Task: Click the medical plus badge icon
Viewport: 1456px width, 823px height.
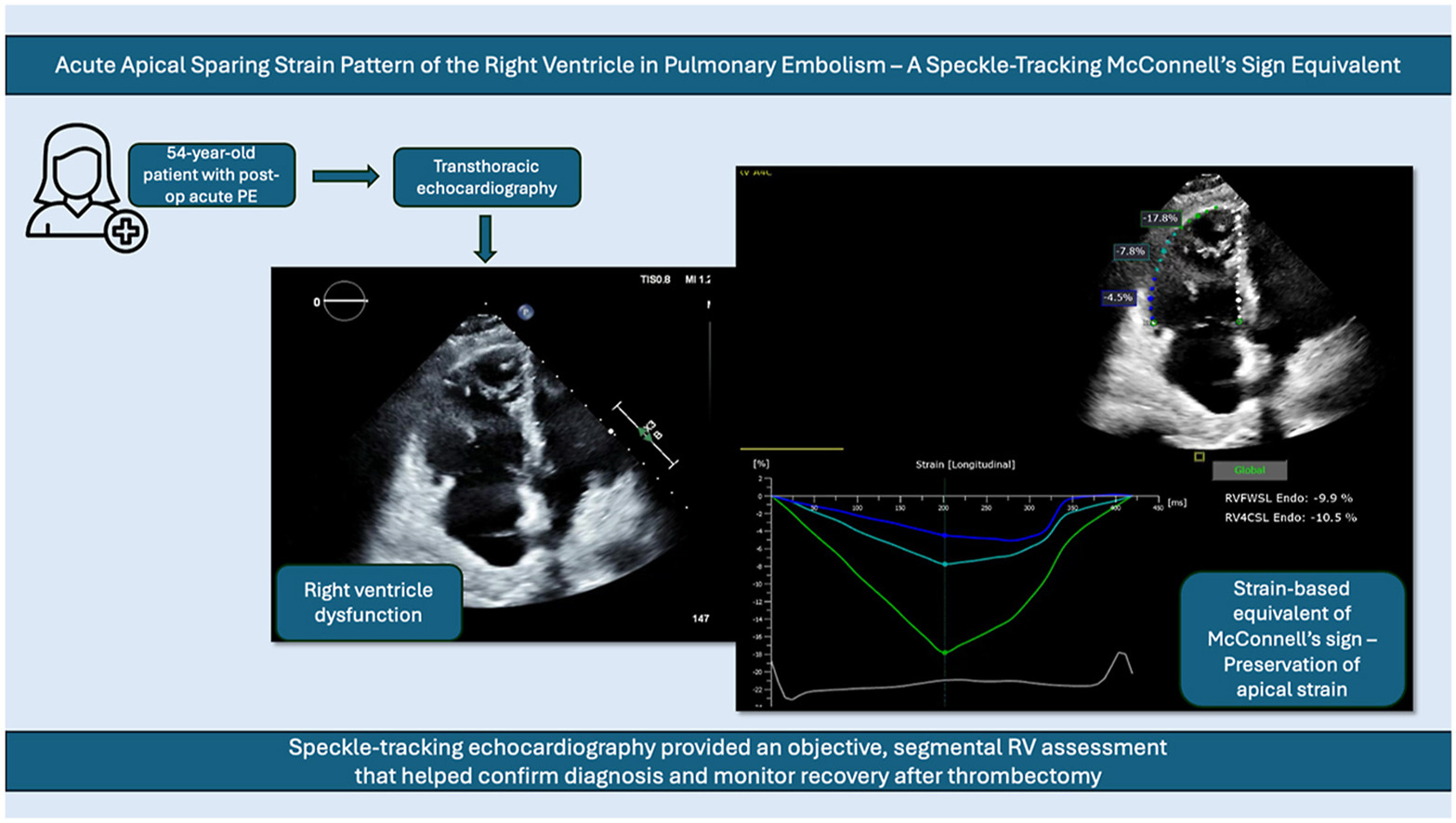Action: (125, 231)
